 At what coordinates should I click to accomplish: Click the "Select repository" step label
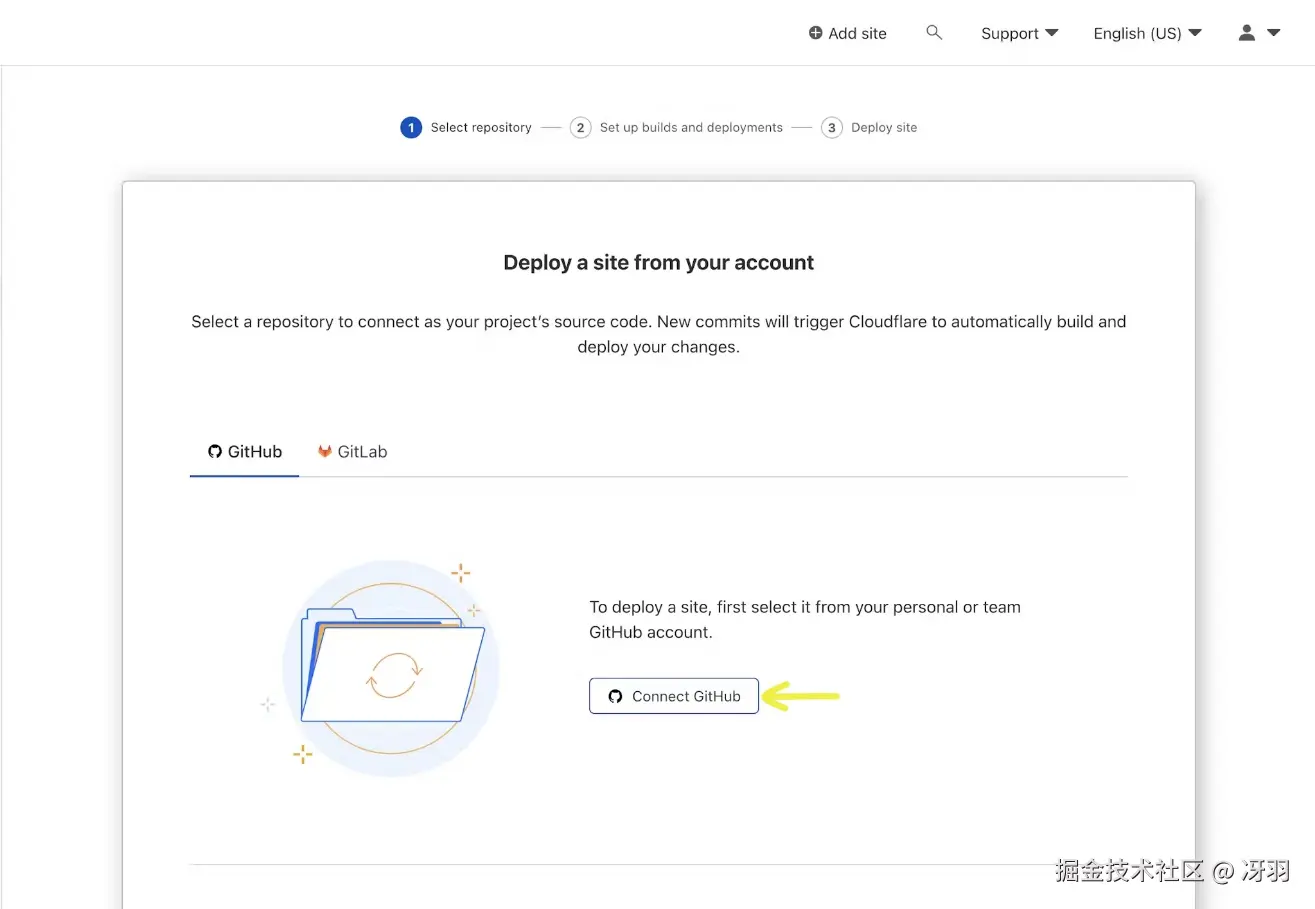coord(481,128)
